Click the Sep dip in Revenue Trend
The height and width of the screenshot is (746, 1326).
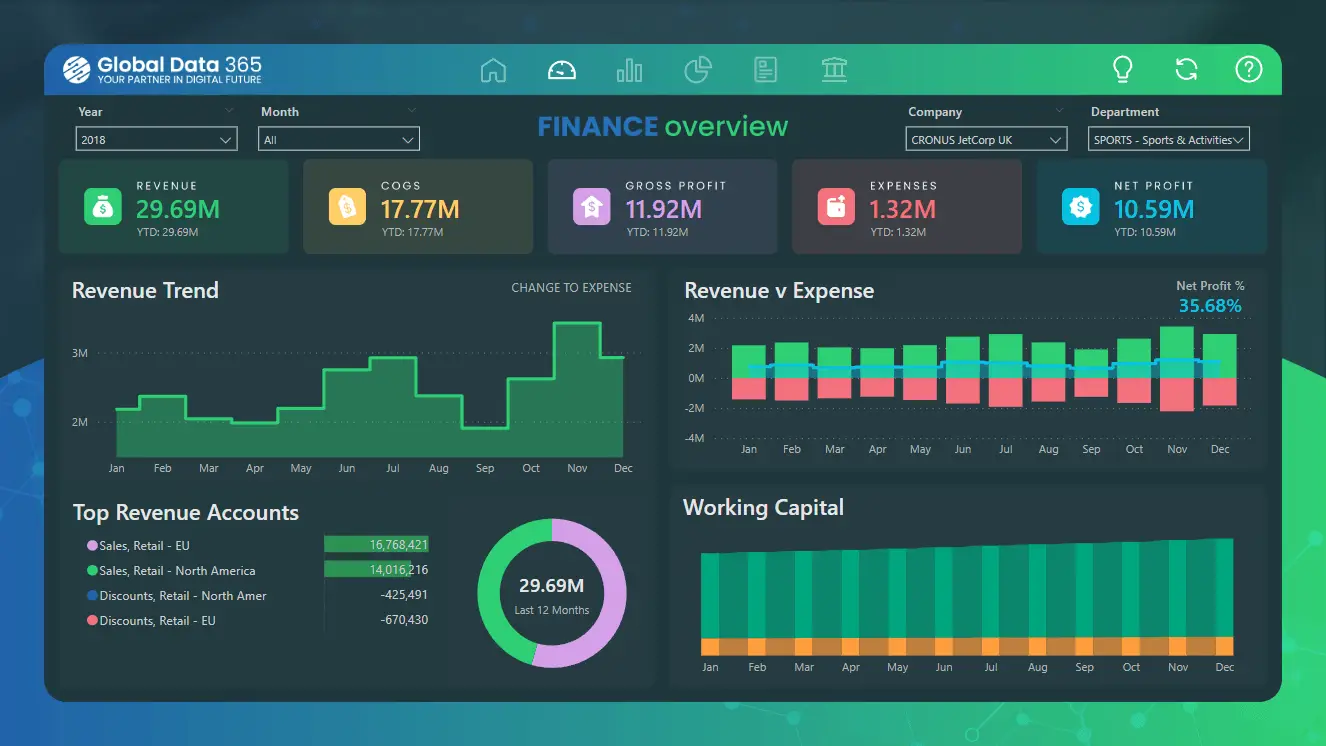(x=485, y=442)
